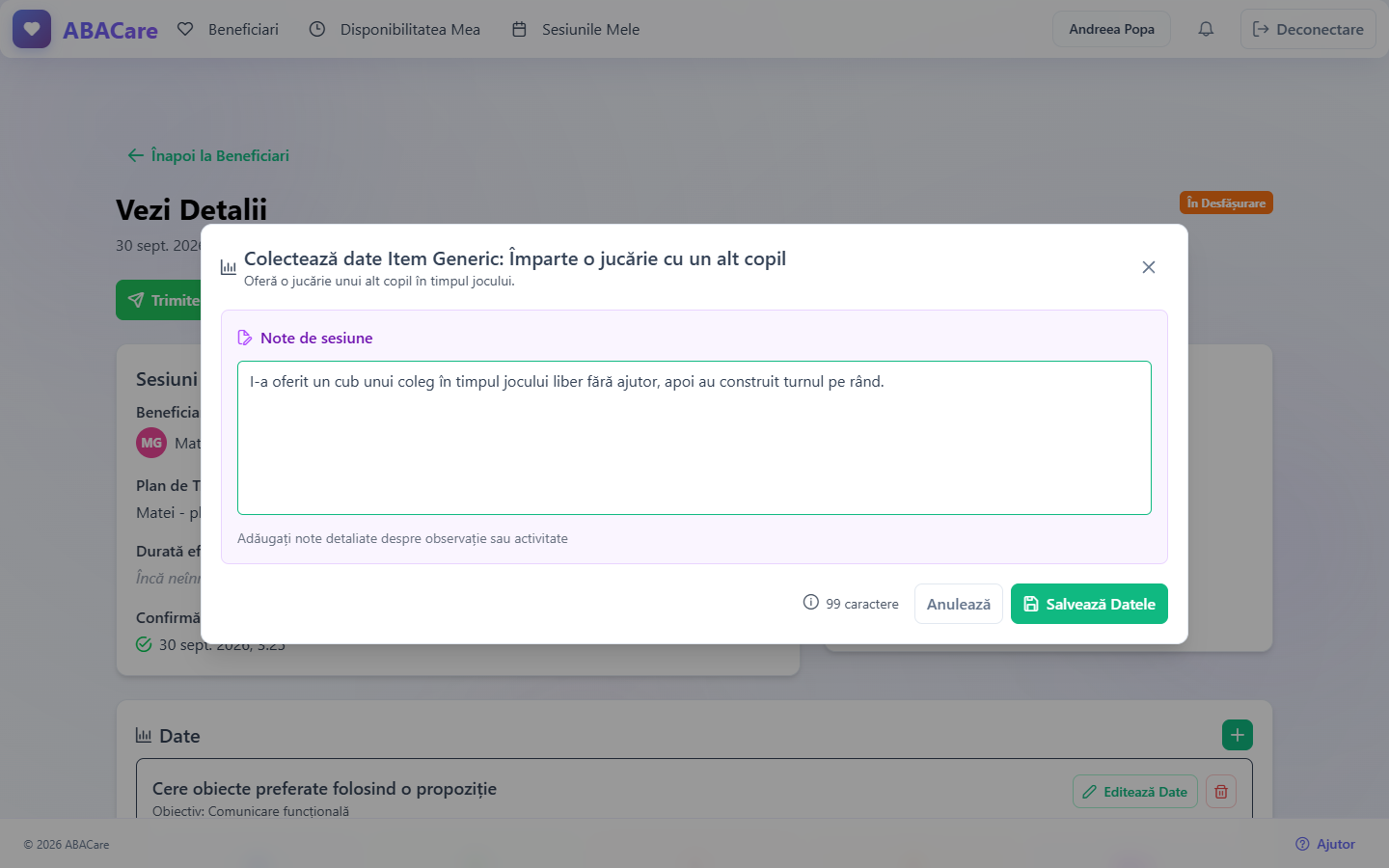Click the Deconectare button
Screen dimensions: 1389x868
pos(1308,29)
